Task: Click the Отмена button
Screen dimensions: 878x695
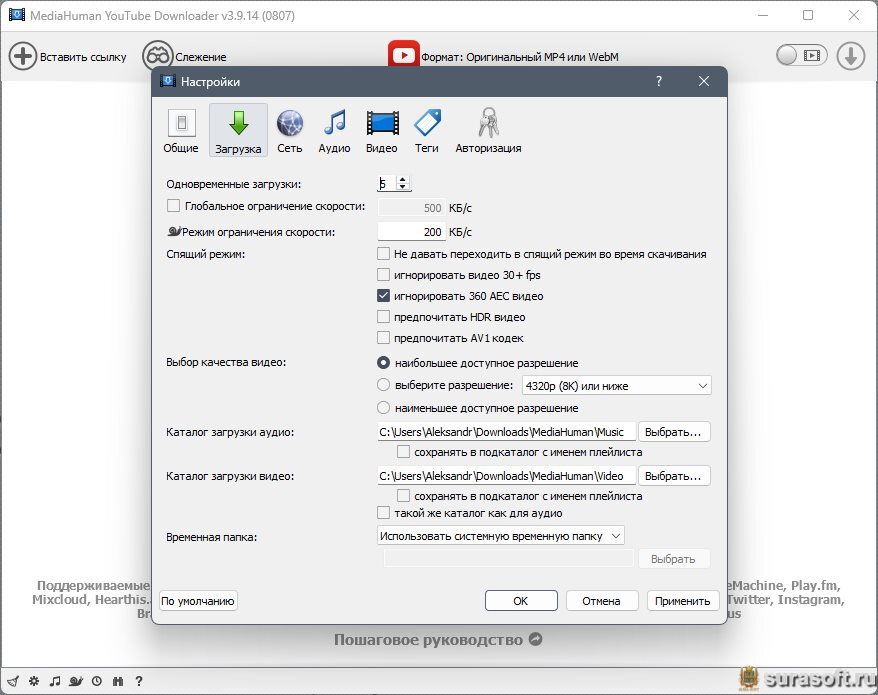Action: tap(601, 601)
